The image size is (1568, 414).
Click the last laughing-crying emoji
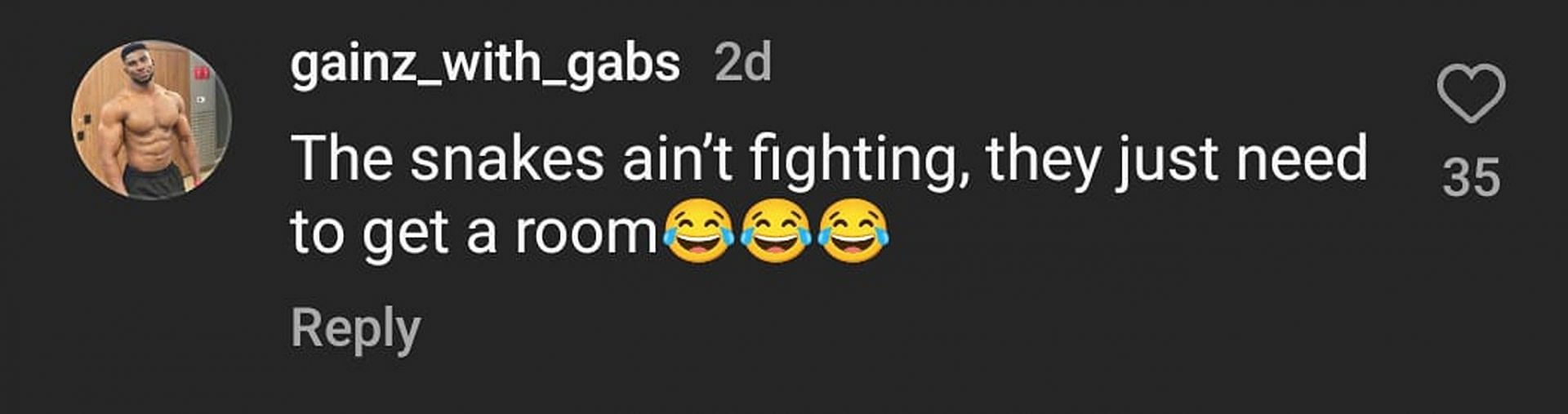point(853,231)
